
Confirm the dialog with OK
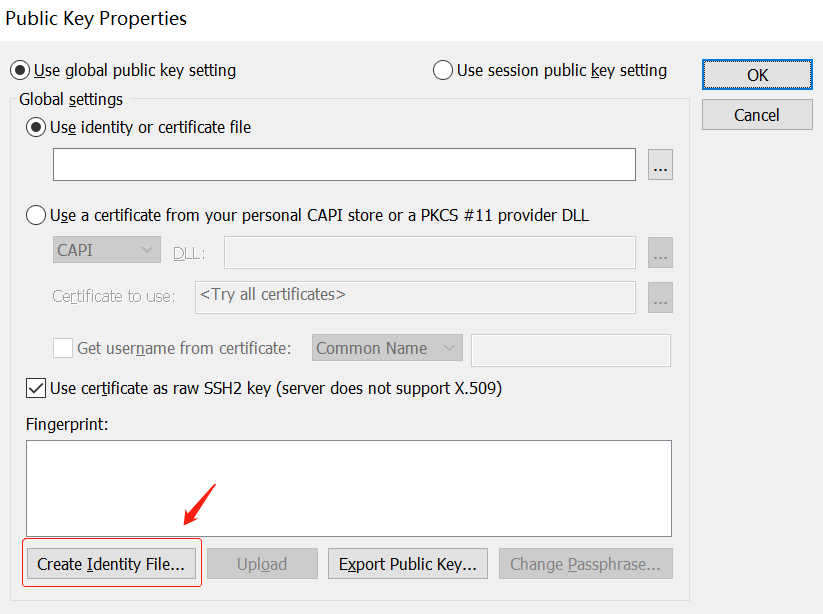757,75
